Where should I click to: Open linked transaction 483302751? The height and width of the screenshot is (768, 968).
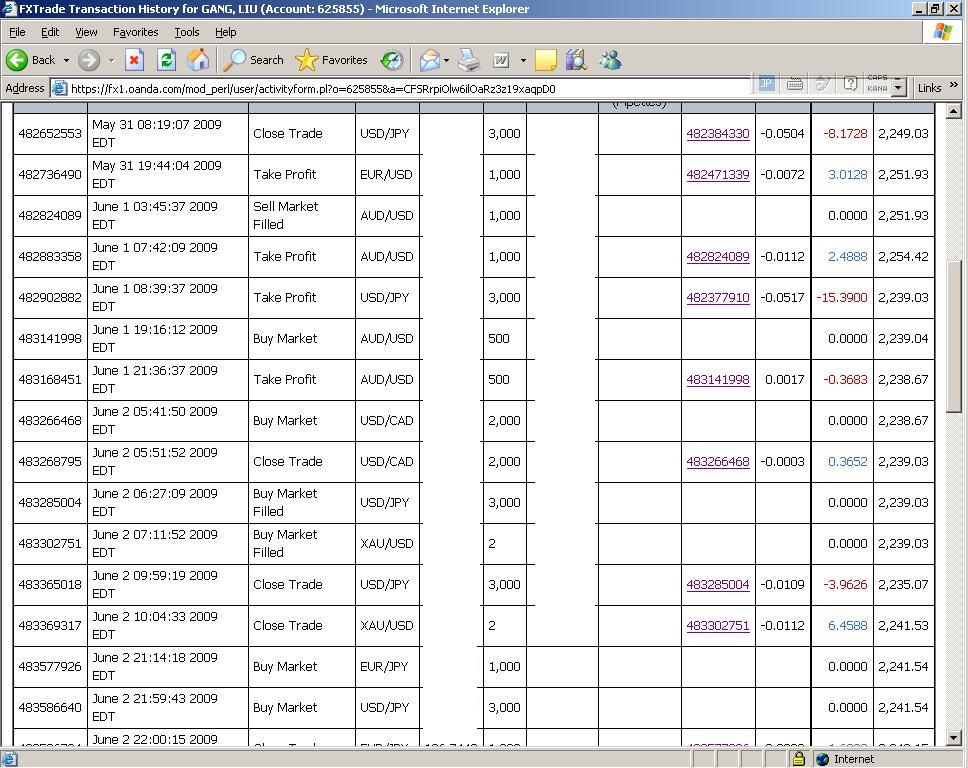coord(718,625)
